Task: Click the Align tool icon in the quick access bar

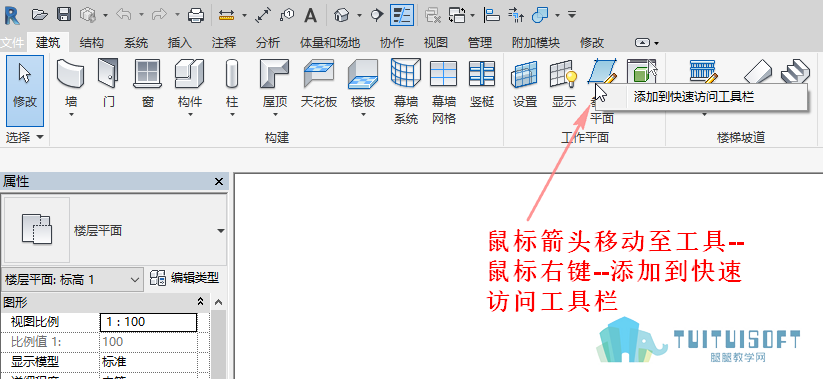Action: click(492, 16)
